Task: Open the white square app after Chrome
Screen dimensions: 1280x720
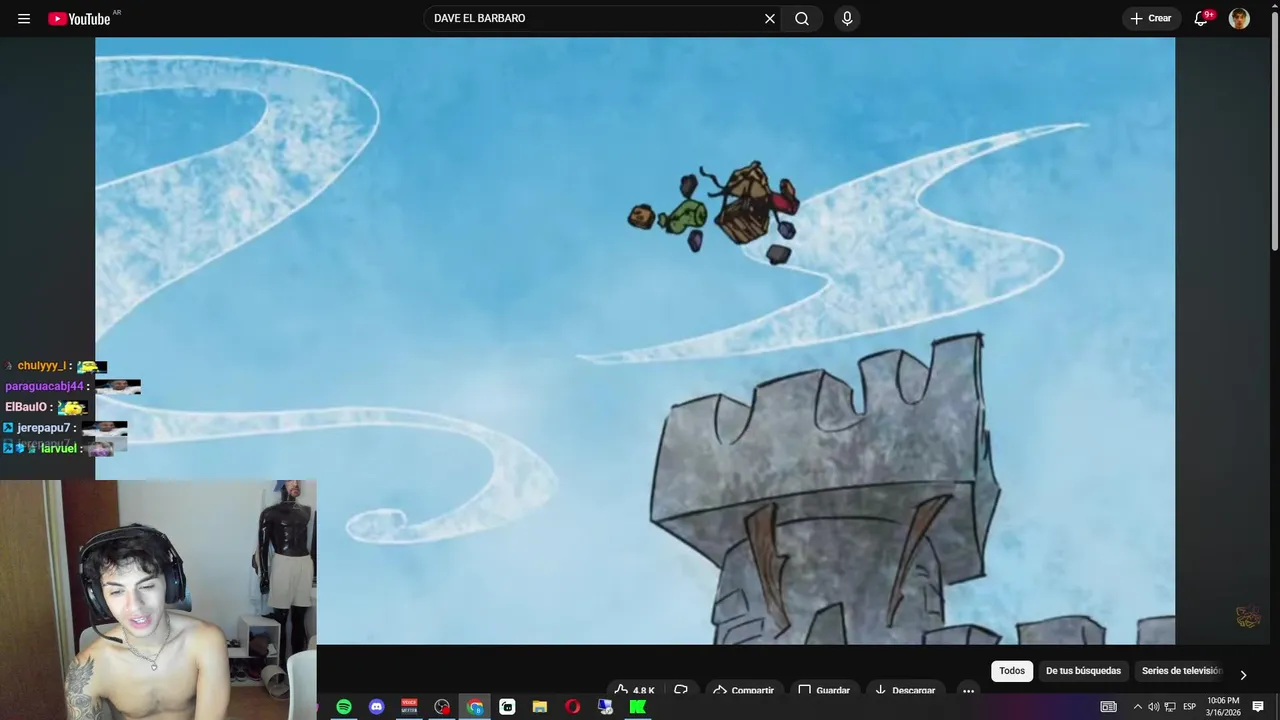Action: click(507, 707)
